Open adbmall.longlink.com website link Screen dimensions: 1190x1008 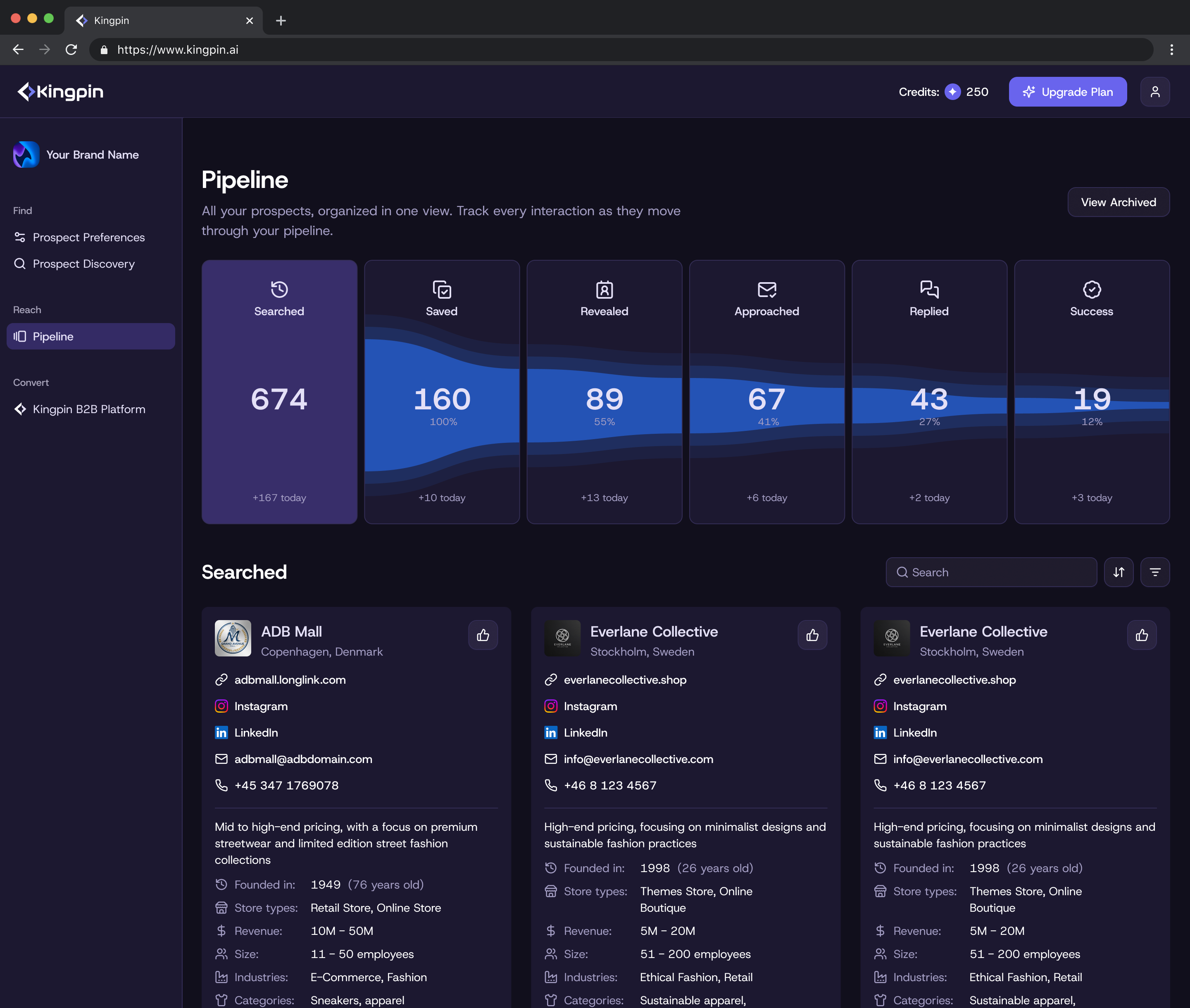[x=290, y=680]
